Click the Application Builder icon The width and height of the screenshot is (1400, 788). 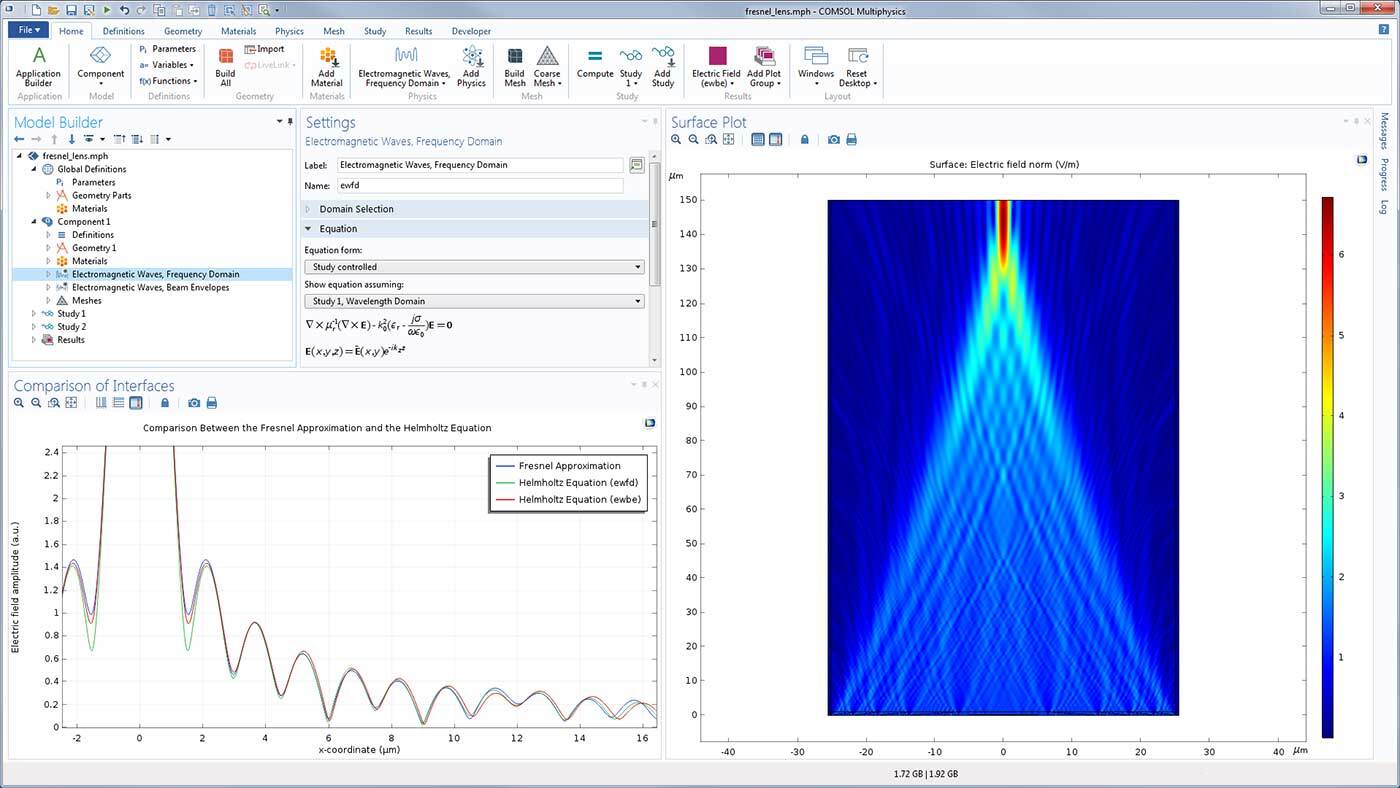tap(38, 62)
